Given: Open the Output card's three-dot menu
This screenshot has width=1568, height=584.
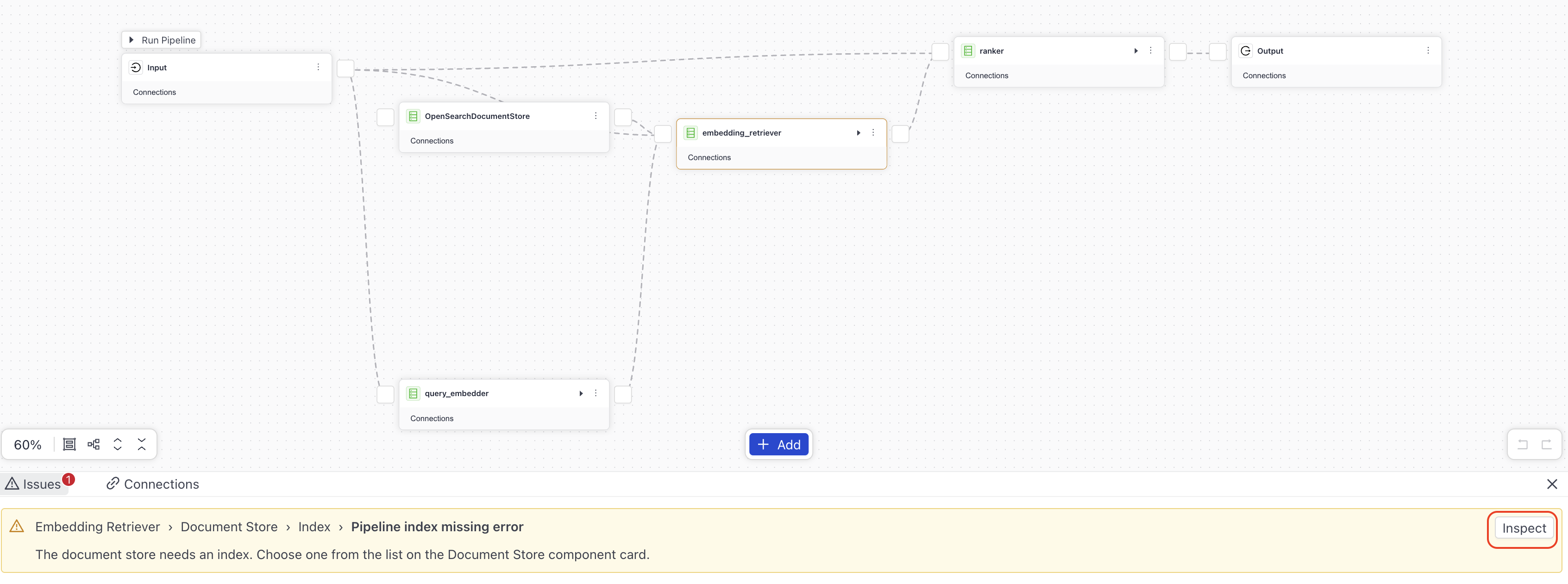Looking at the screenshot, I should point(1428,50).
